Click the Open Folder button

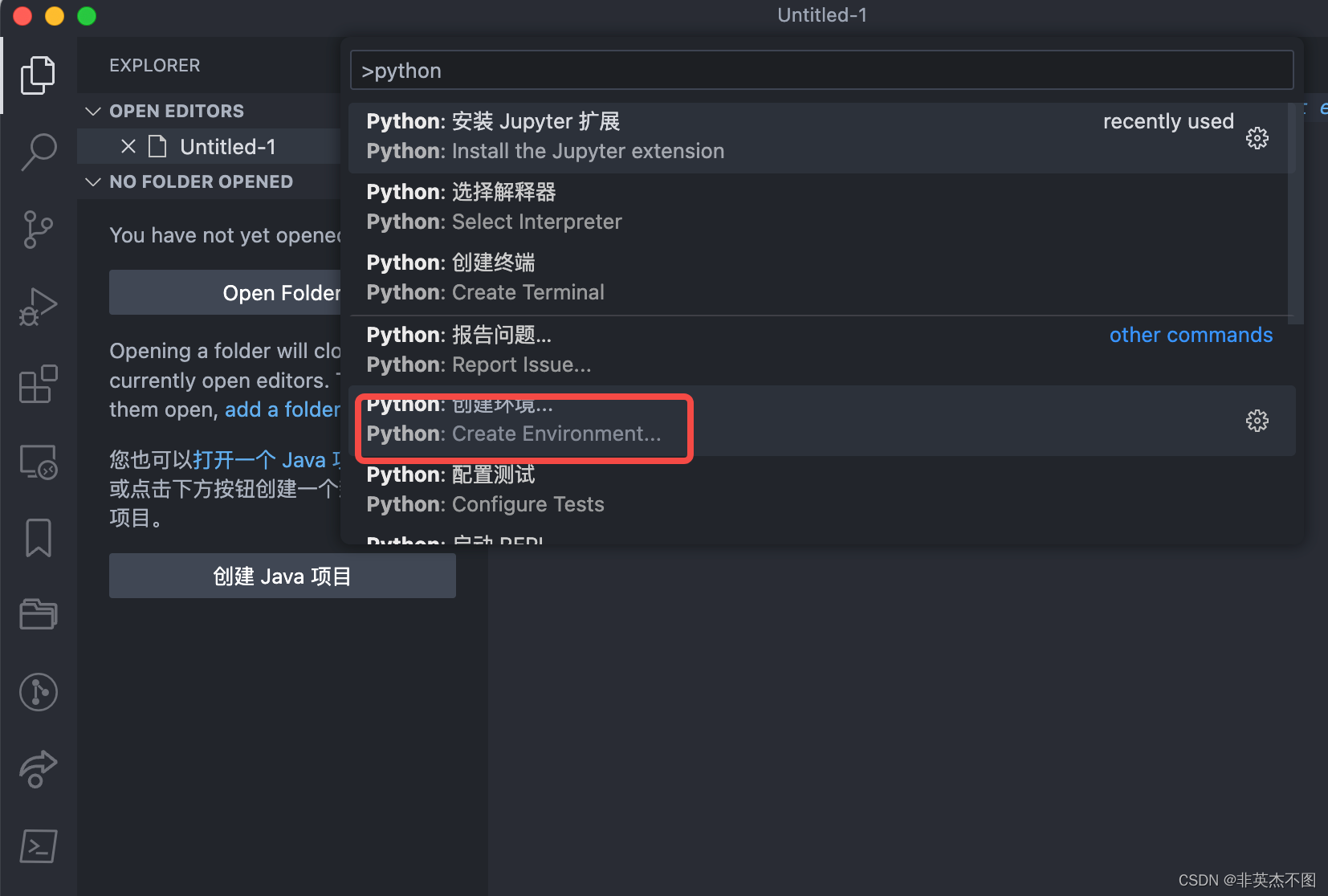[225, 292]
